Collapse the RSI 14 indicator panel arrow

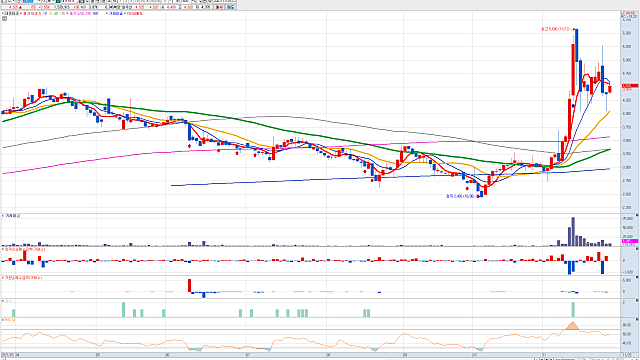3,320
